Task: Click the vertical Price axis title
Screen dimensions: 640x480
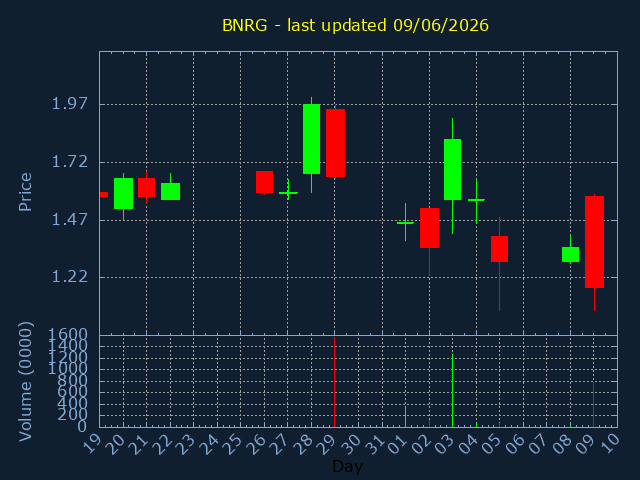Action: (25, 192)
